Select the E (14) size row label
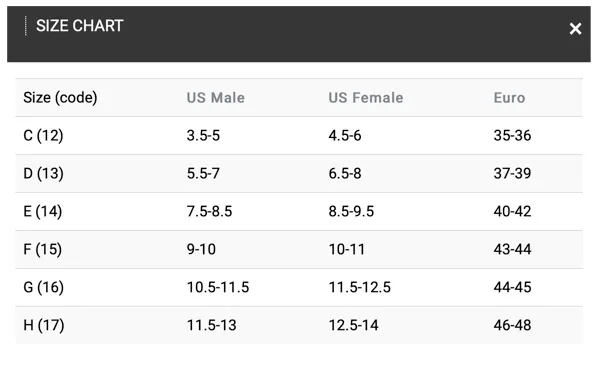Viewport: 599px width, 380px height. tap(42, 211)
